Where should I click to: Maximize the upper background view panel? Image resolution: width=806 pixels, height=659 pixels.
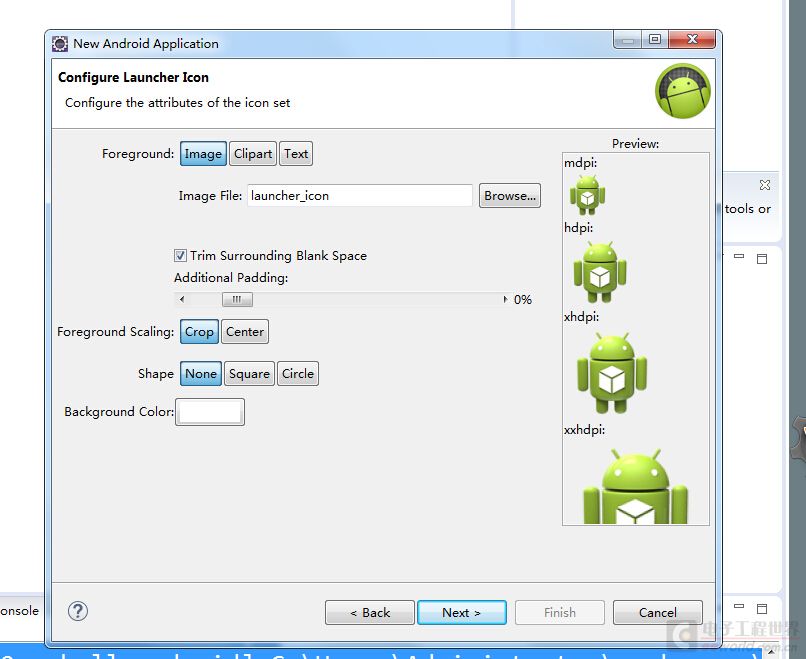(762, 259)
